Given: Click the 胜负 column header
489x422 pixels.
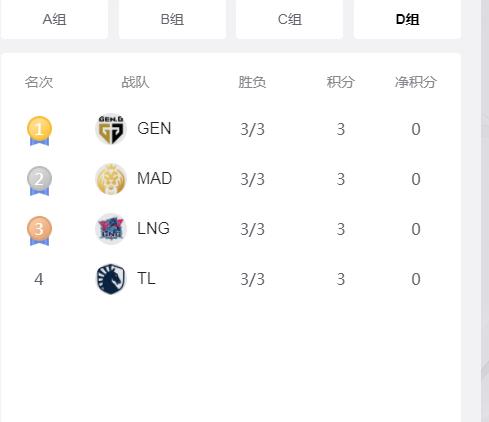Looking at the screenshot, I should click(252, 82).
